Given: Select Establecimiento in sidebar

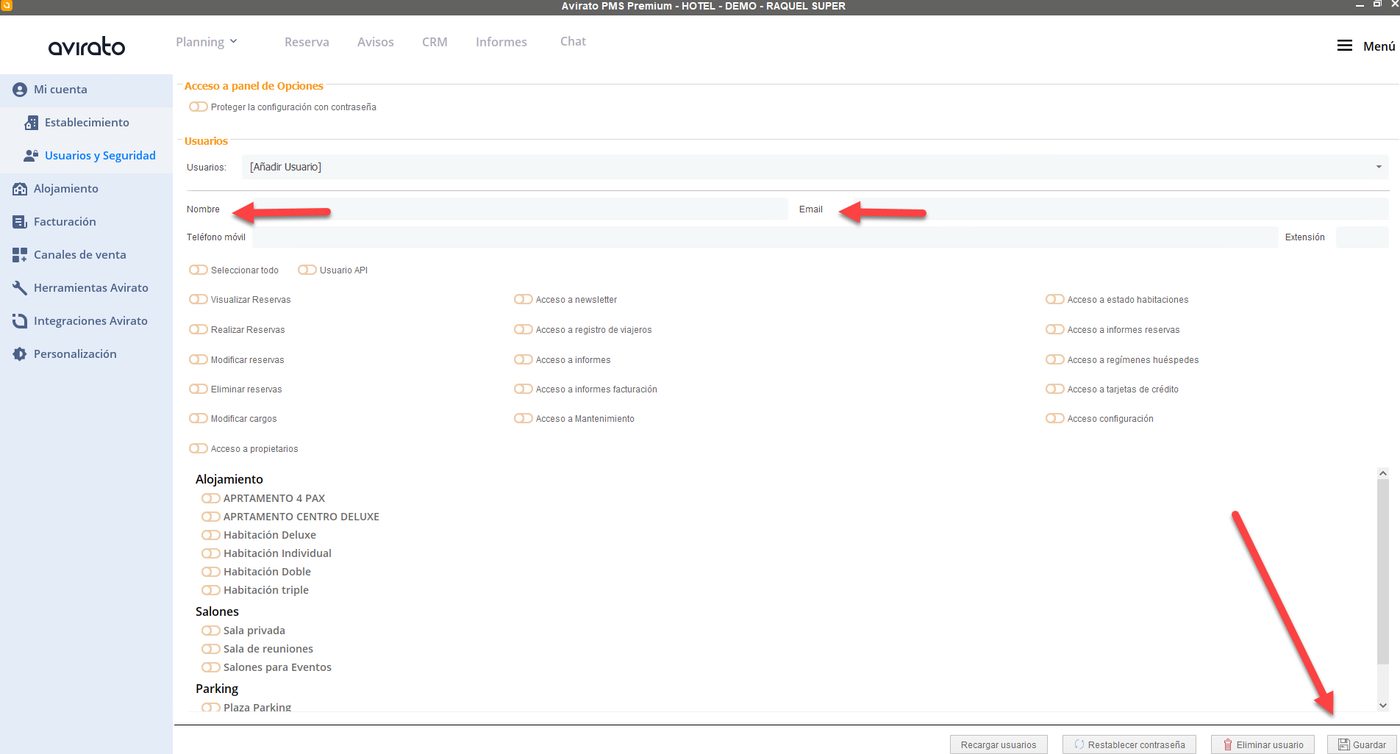Looking at the screenshot, I should click(87, 122).
